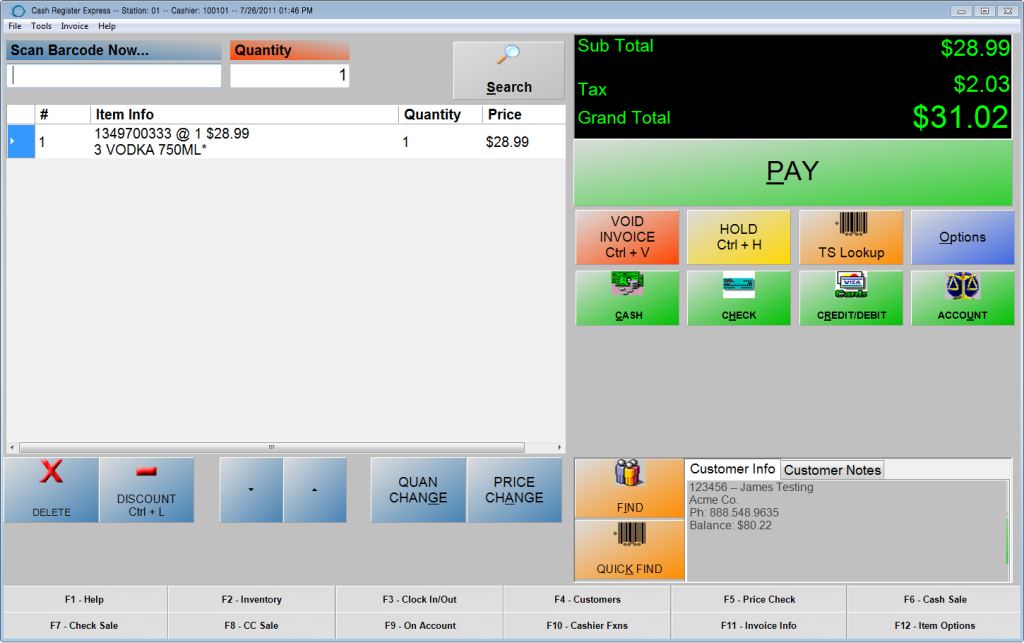This screenshot has height=643, width=1024.
Task: Click the 'Acme Co.' customer line
Action: [x=713, y=500]
